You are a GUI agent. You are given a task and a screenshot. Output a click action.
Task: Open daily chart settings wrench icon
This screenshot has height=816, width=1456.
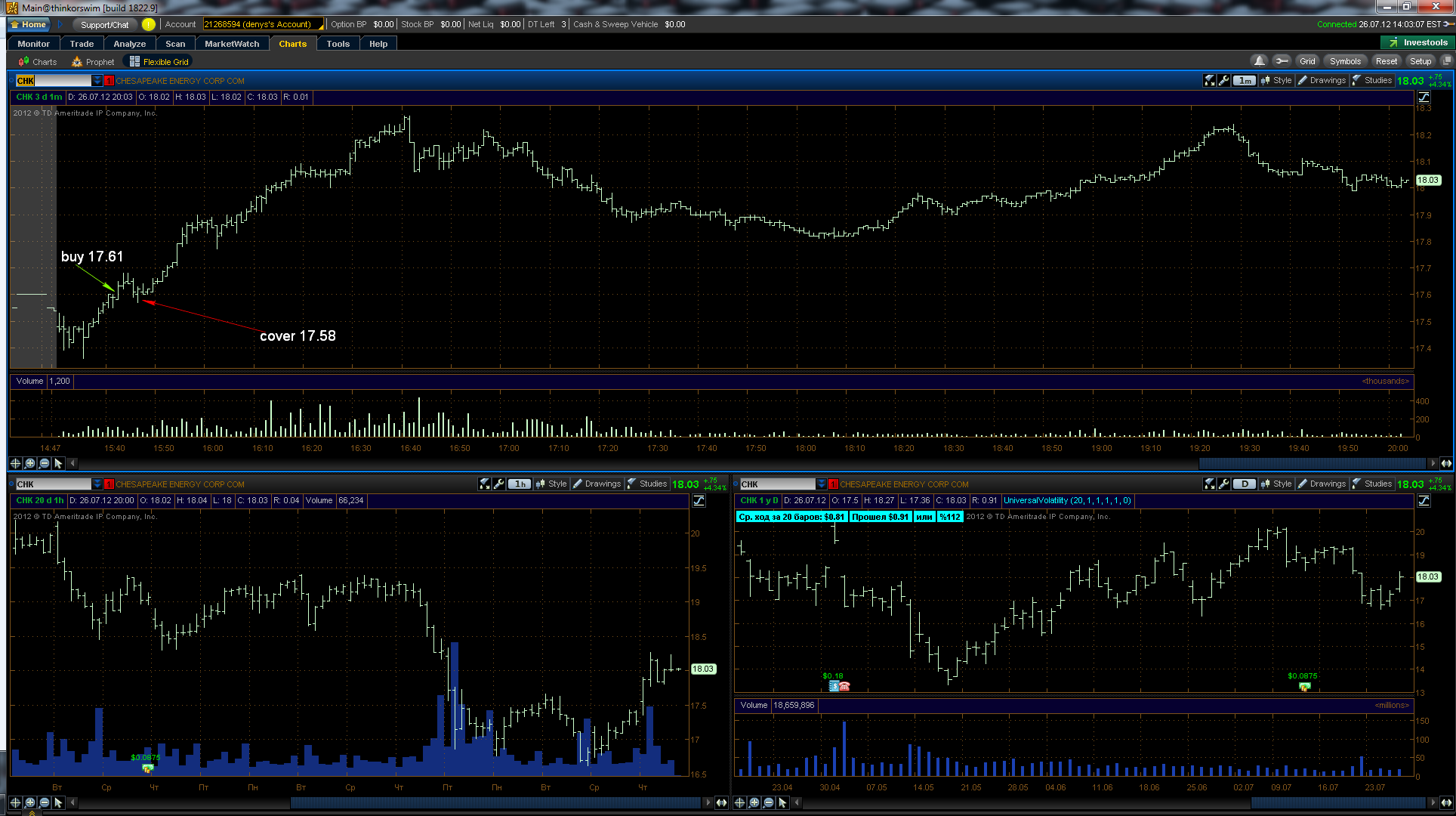coord(1223,484)
